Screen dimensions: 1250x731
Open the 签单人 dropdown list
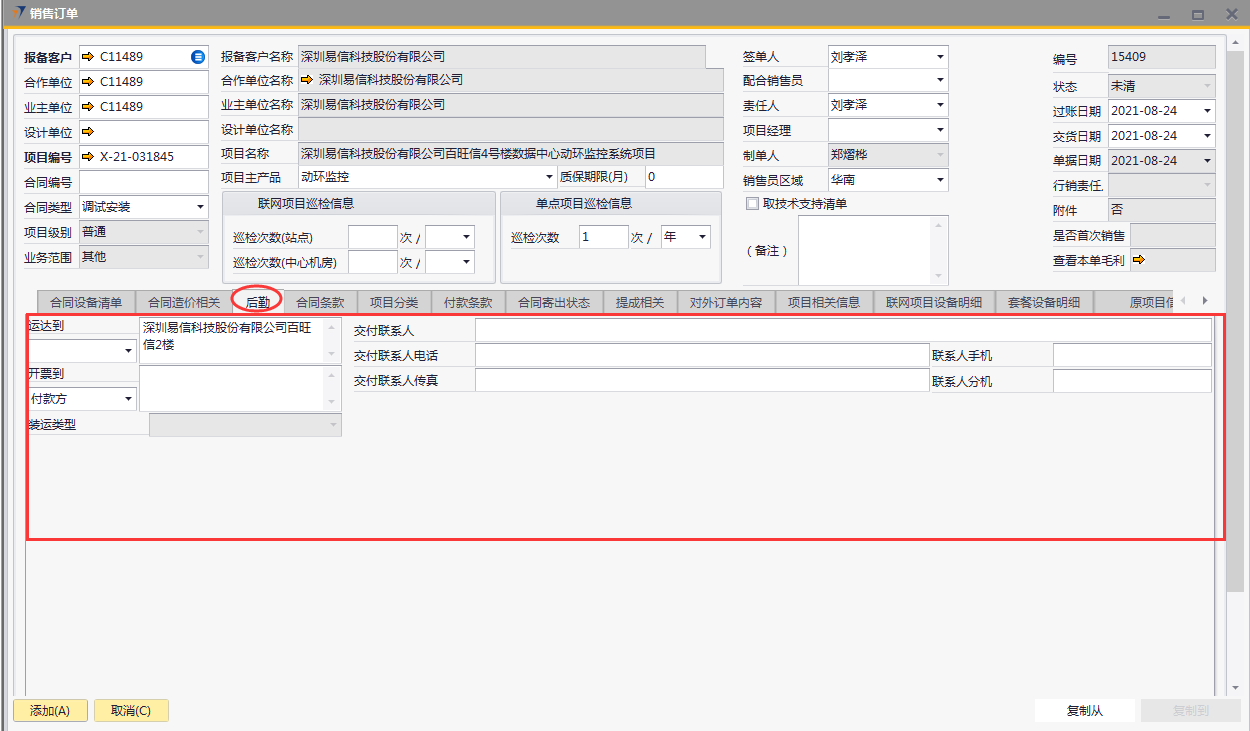click(x=940, y=57)
